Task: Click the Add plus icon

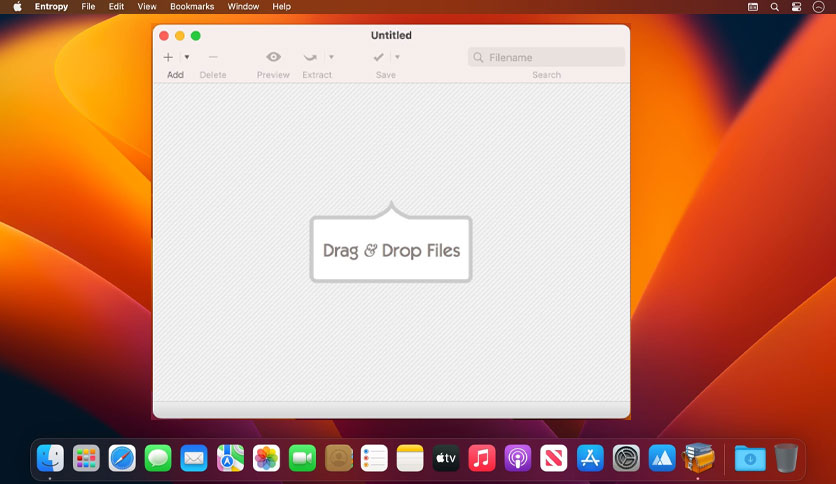Action: 168,57
